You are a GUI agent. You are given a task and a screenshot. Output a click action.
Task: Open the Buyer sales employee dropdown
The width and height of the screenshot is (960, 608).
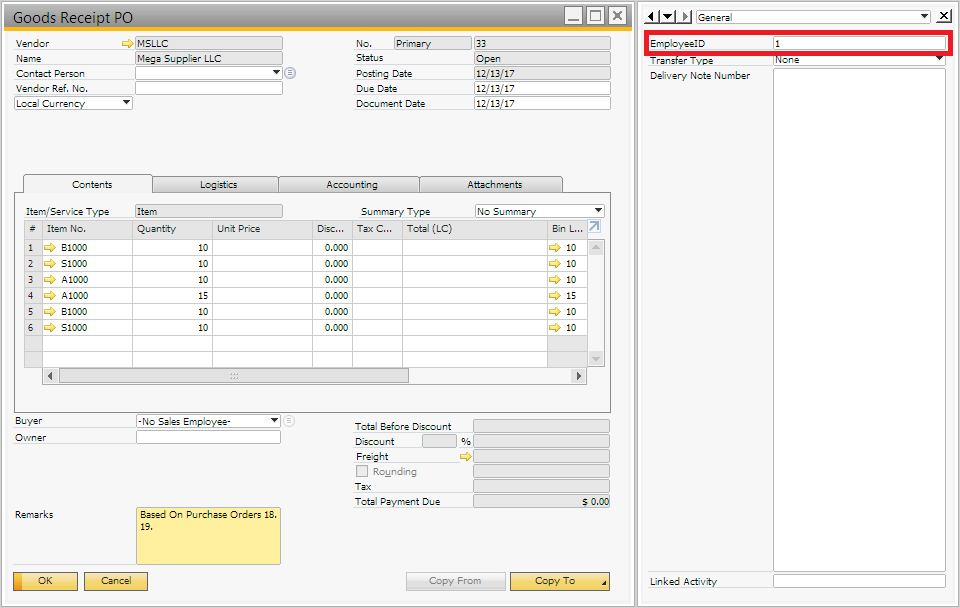pos(274,421)
